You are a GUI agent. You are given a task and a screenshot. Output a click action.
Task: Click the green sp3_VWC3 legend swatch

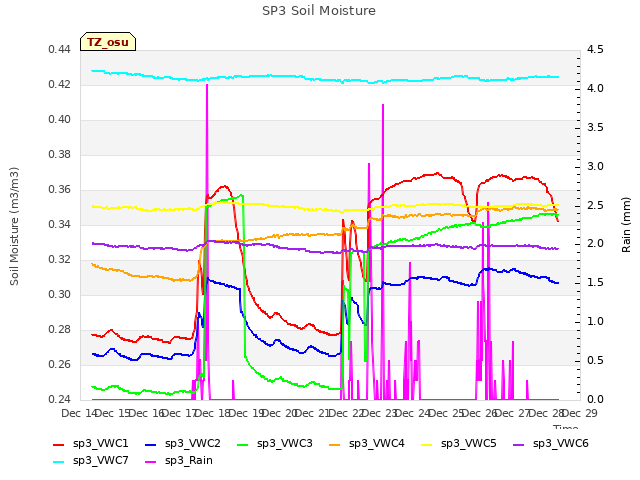(243, 444)
